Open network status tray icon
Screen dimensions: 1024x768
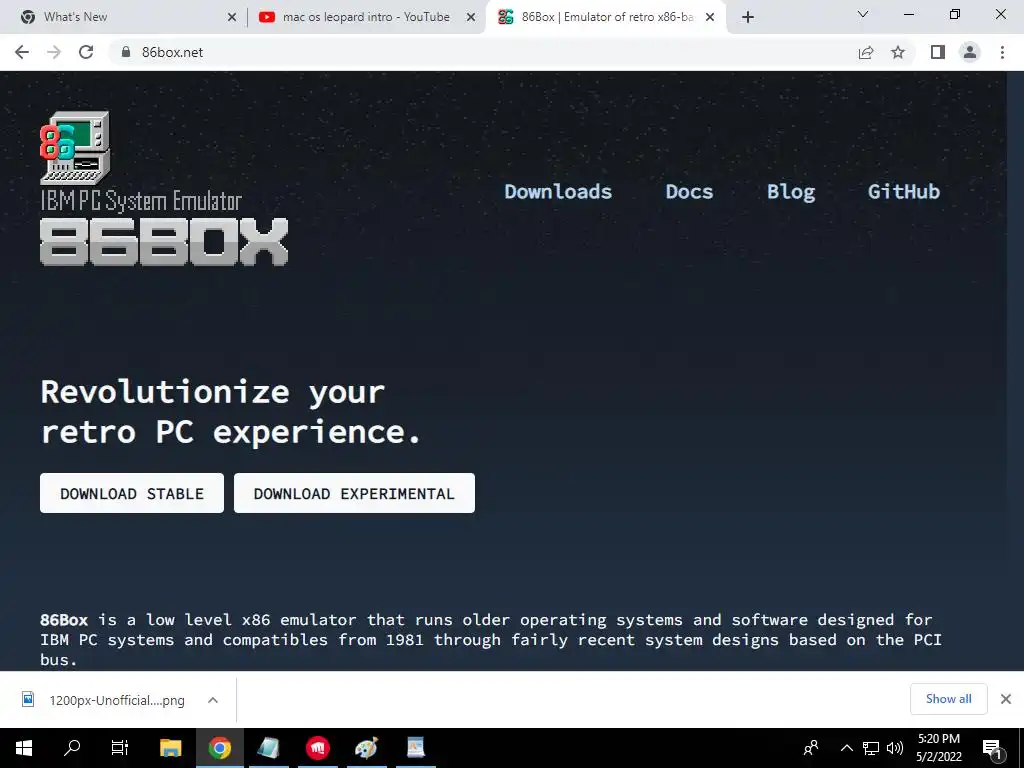click(871, 748)
